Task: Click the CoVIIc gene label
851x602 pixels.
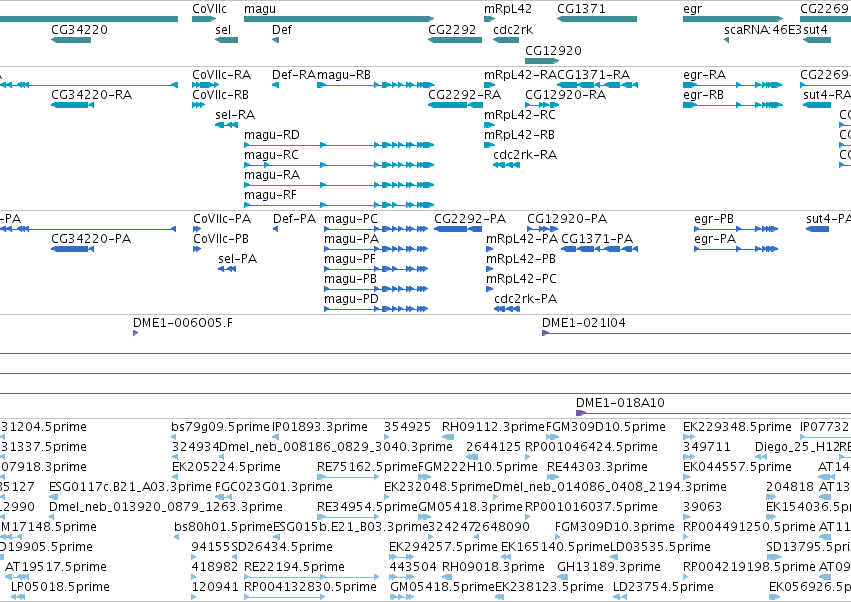Action: pos(209,9)
